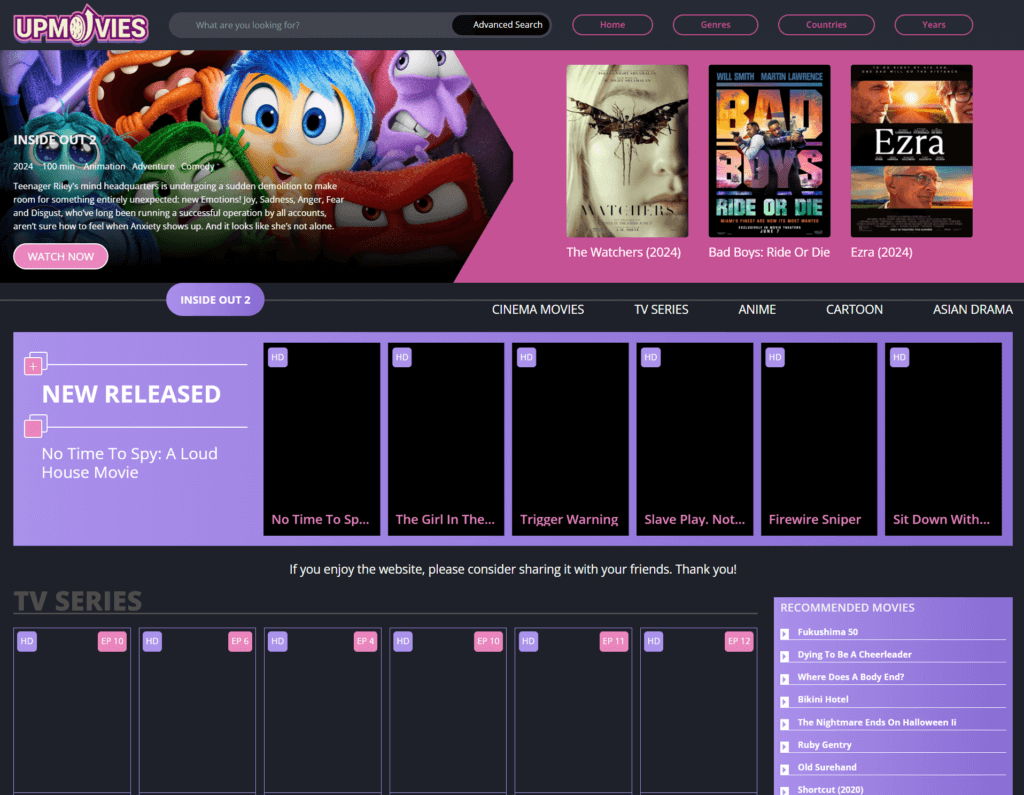Viewport: 1024px width, 795px height.
Task: Open the Years menu
Action: [x=933, y=25]
